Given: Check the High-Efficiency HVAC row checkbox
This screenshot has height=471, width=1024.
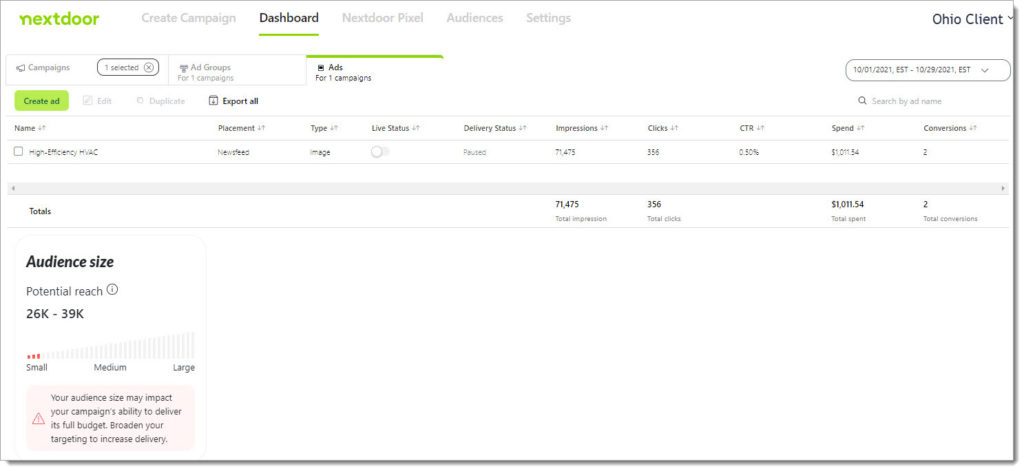Looking at the screenshot, I should tap(18, 152).
